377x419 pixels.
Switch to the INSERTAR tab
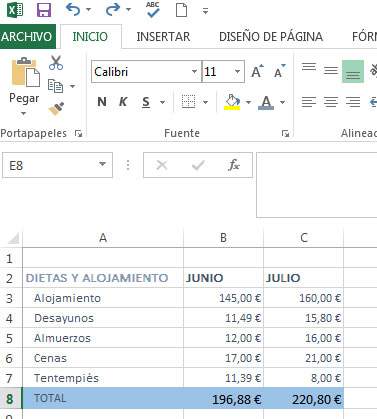pos(163,36)
